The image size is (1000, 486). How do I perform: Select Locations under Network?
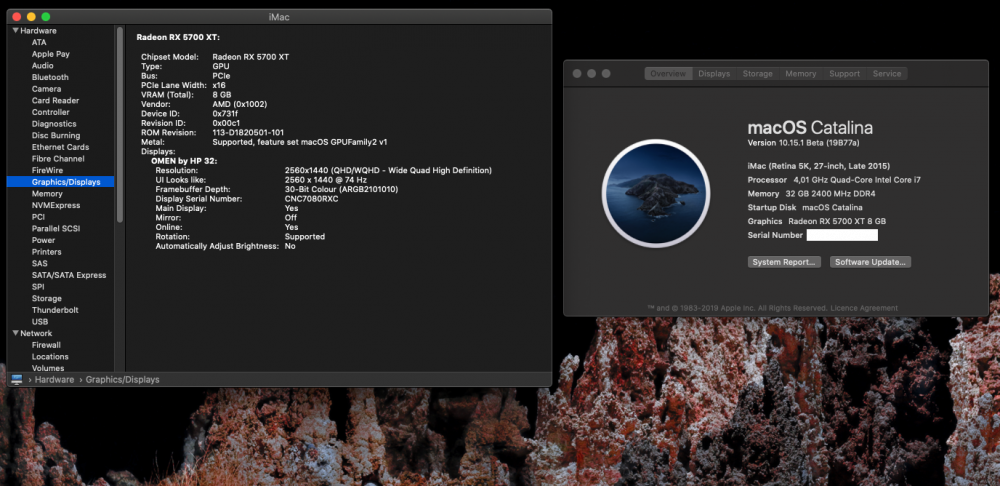tap(50, 357)
